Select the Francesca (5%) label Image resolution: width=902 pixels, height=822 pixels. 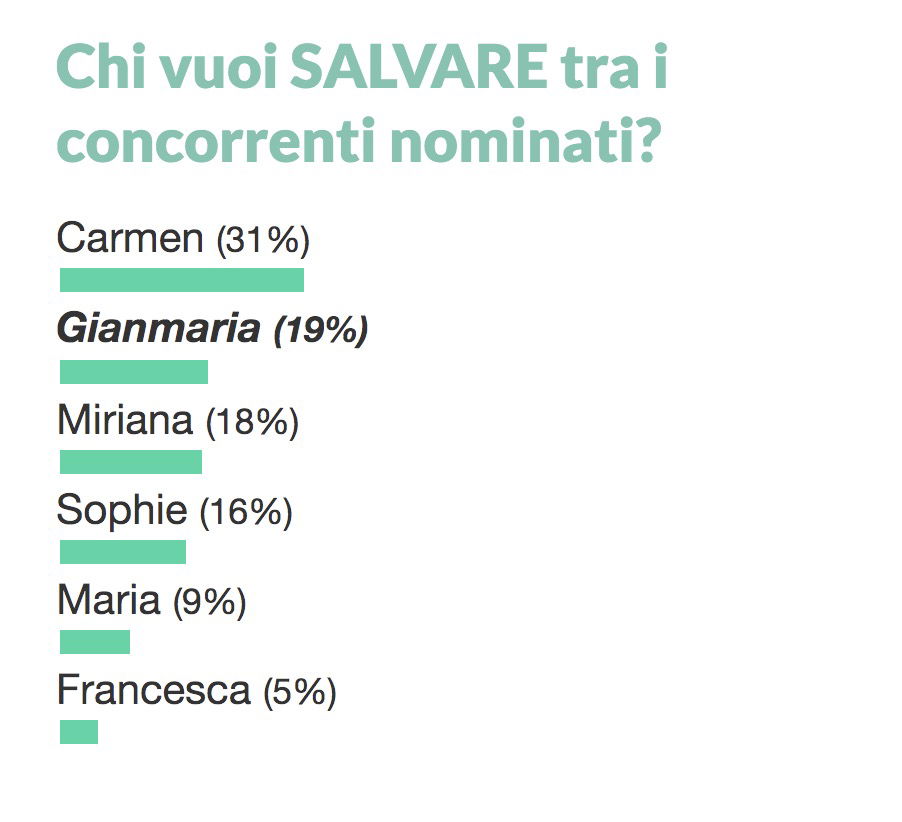pos(196,691)
